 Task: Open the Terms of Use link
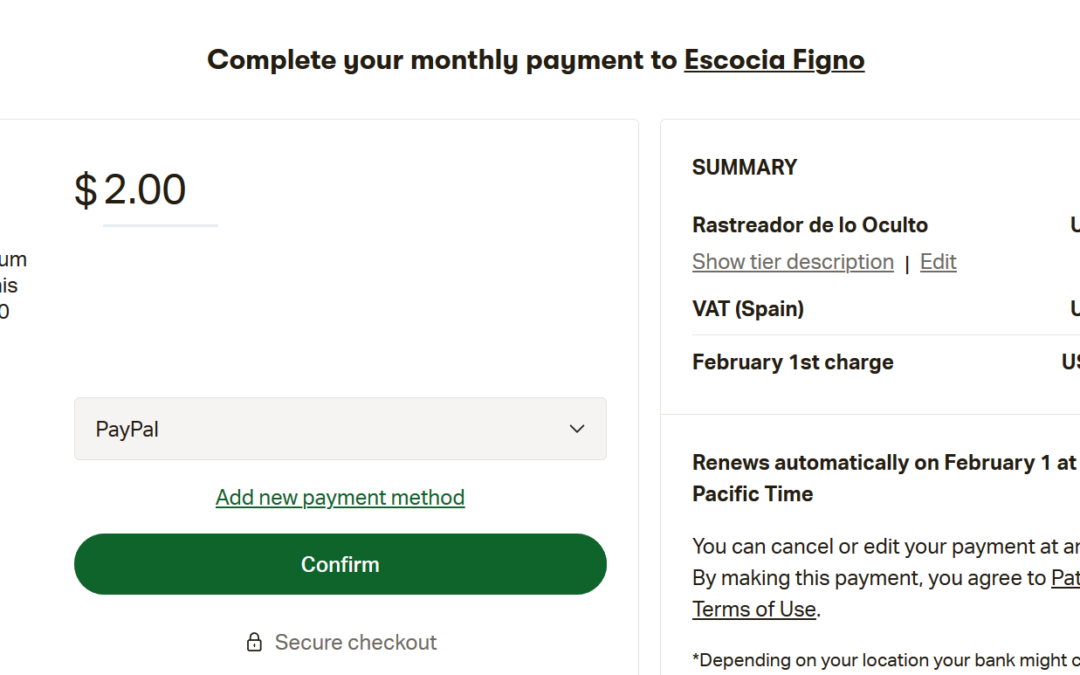tap(754, 608)
